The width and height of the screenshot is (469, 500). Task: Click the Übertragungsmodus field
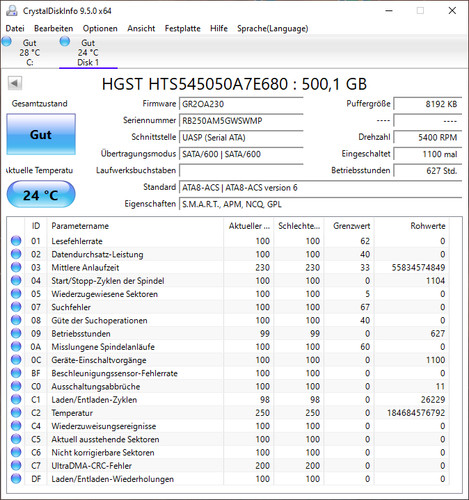241,154
